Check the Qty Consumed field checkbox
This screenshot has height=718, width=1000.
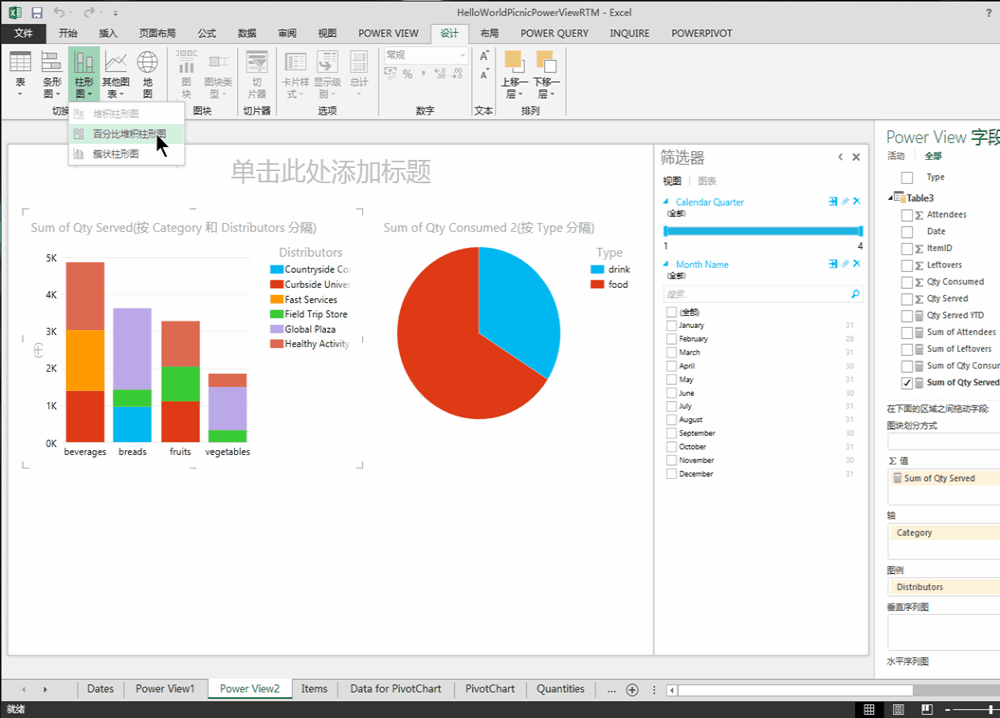pos(907,282)
